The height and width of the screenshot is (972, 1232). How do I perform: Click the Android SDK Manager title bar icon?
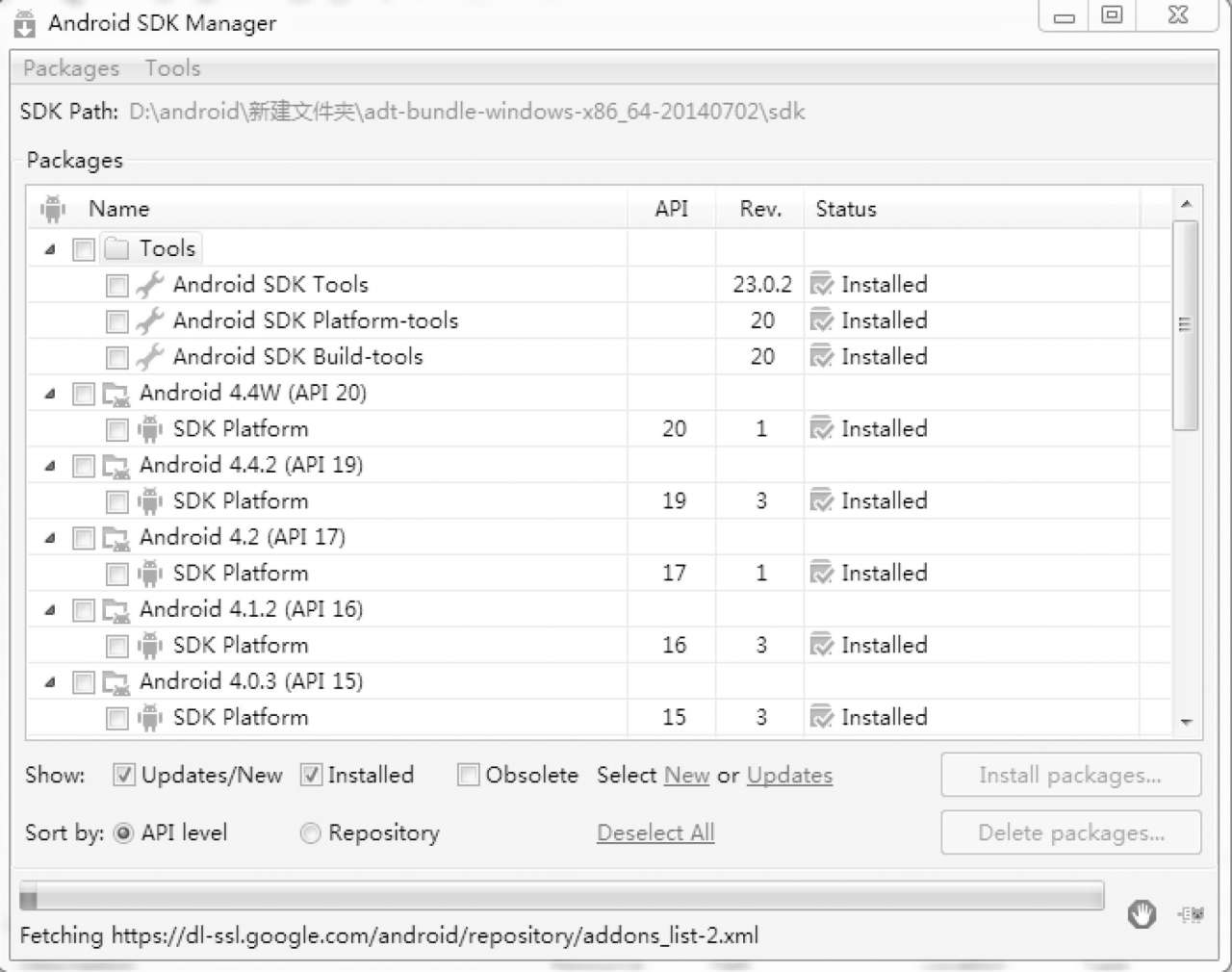click(x=24, y=23)
